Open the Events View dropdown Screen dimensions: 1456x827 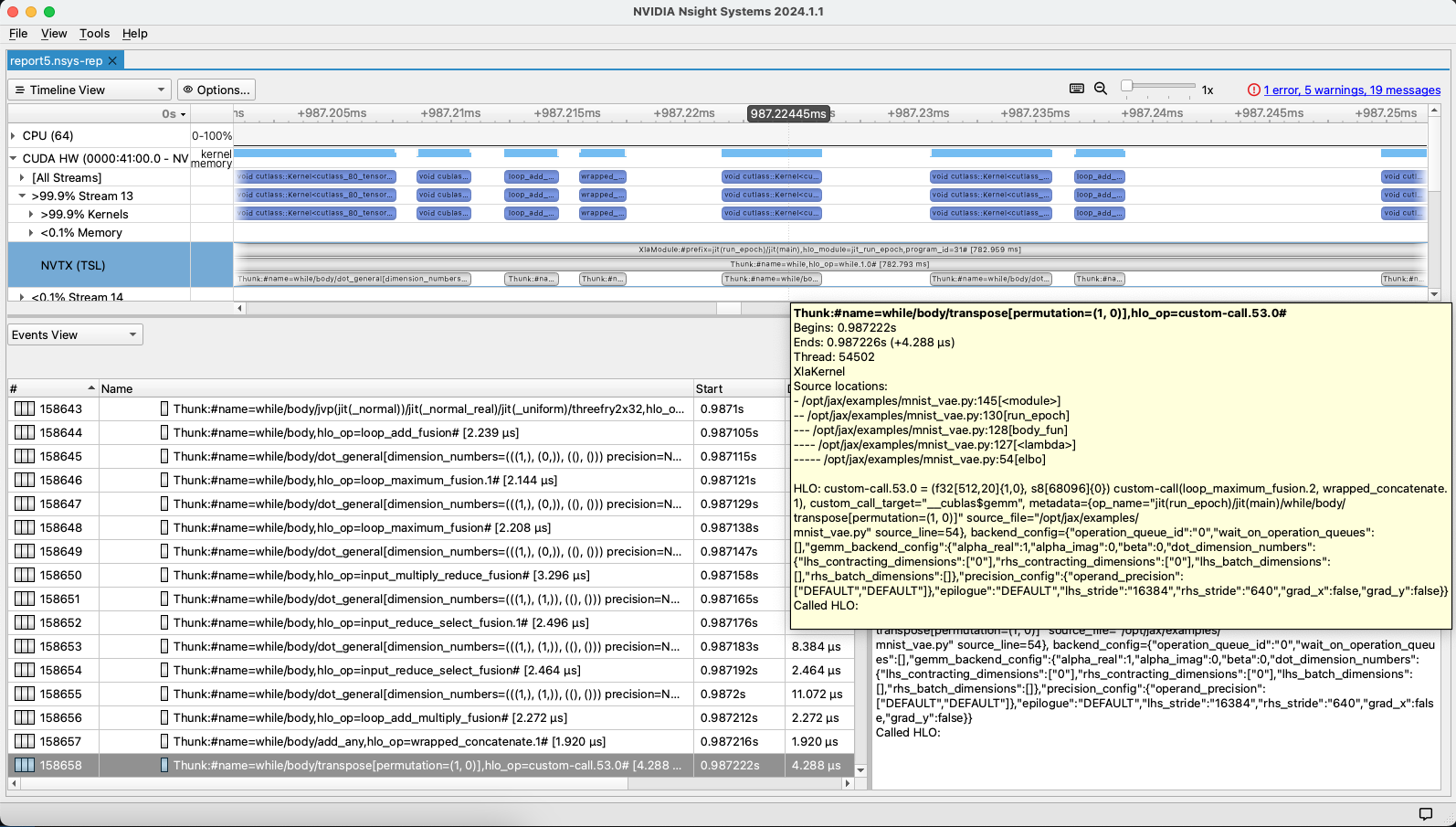(x=75, y=334)
